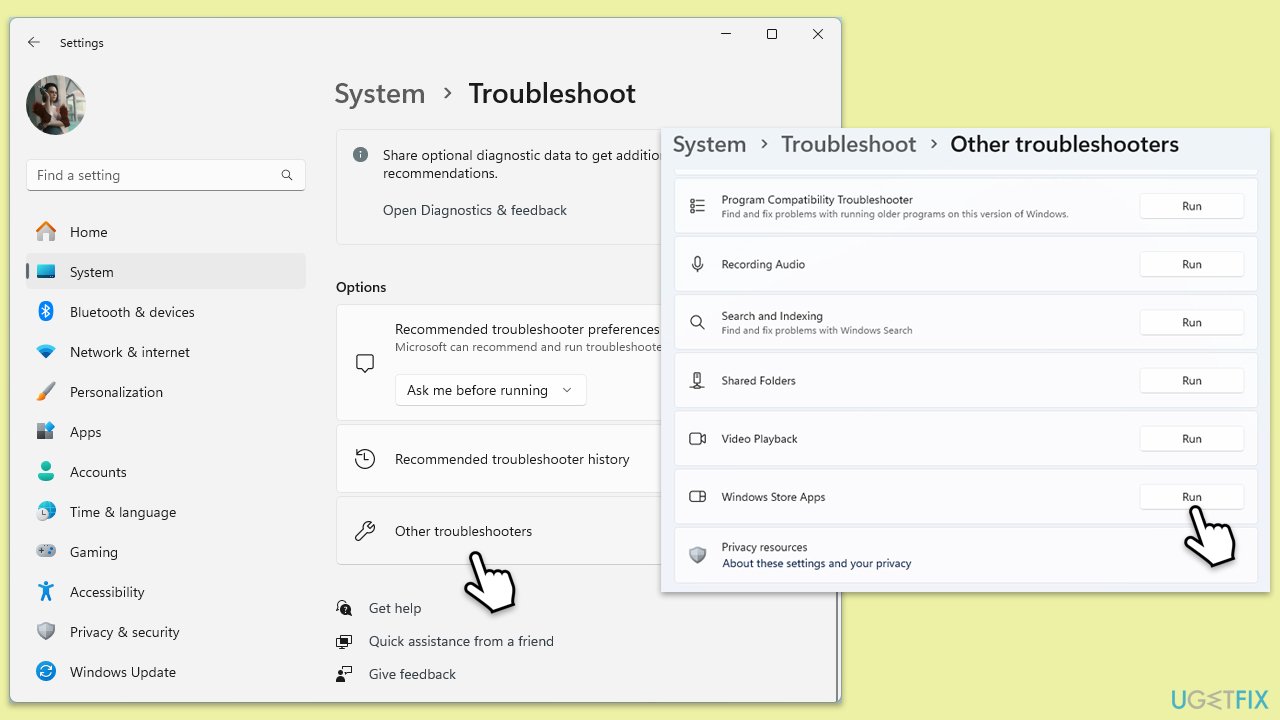Image resolution: width=1280 pixels, height=720 pixels.
Task: Open Network & internet settings
Action: coord(129,352)
